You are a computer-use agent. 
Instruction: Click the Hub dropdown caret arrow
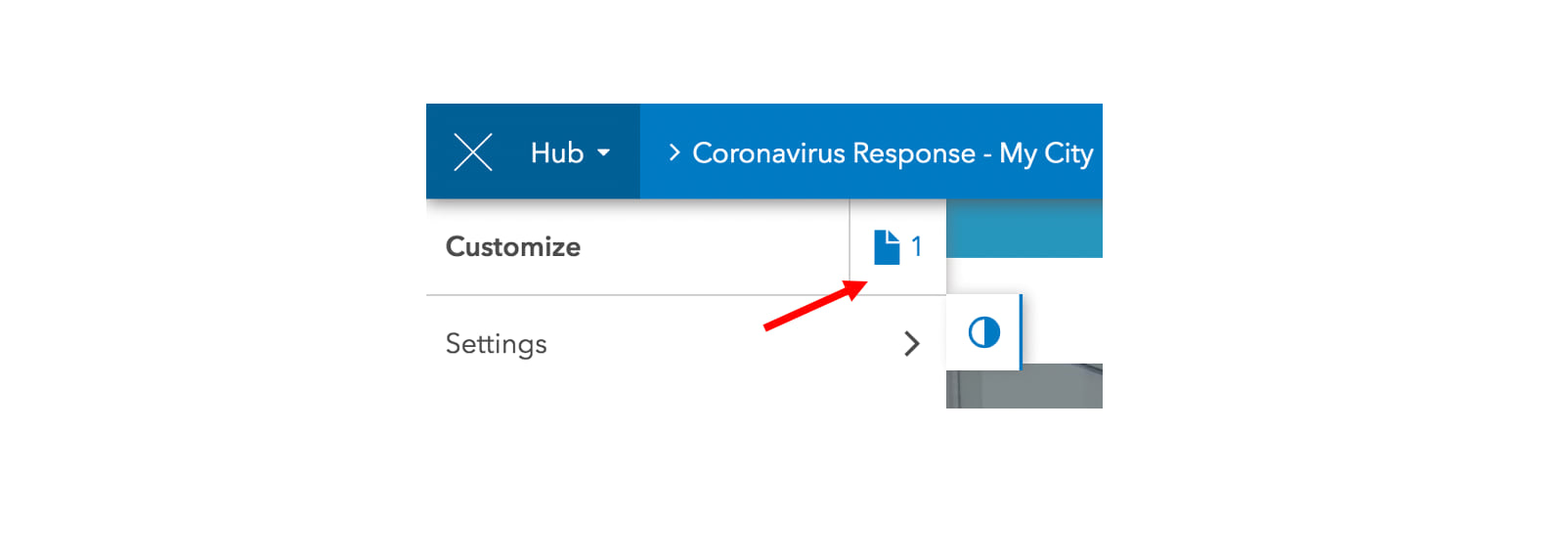point(603,152)
